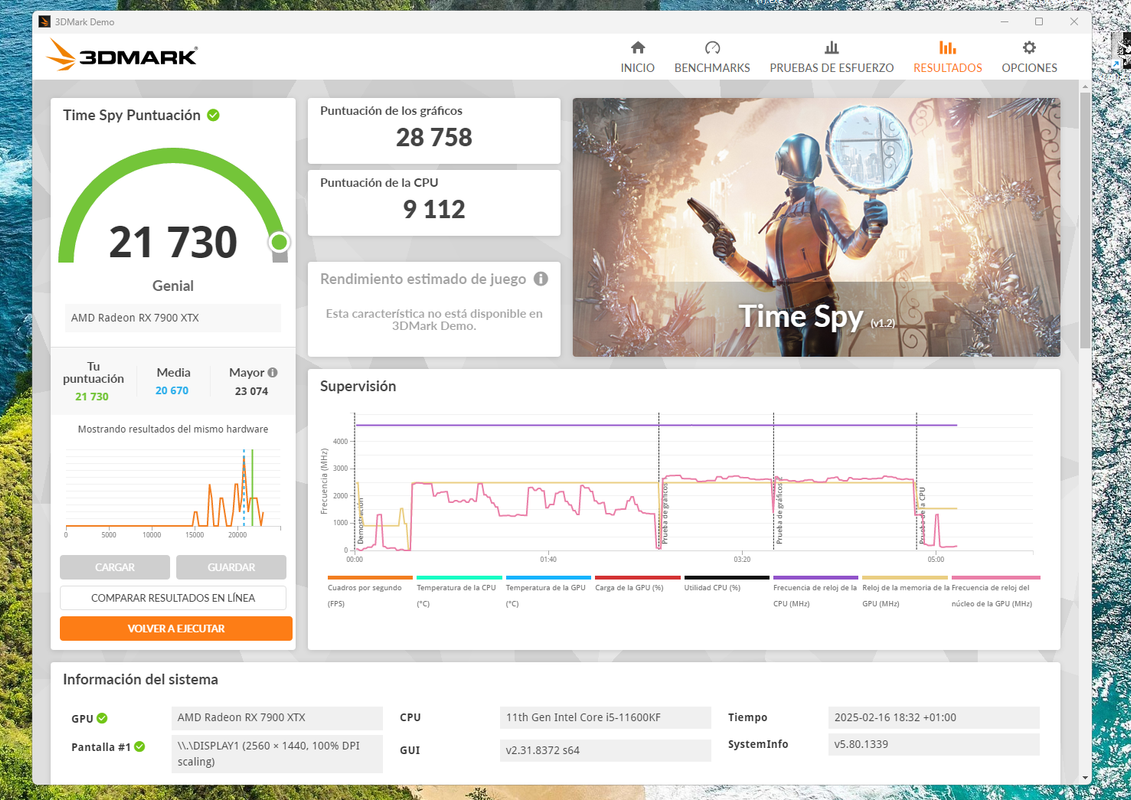The height and width of the screenshot is (800, 1131).
Task: Click the 21 730 main score
Action: click(173, 242)
